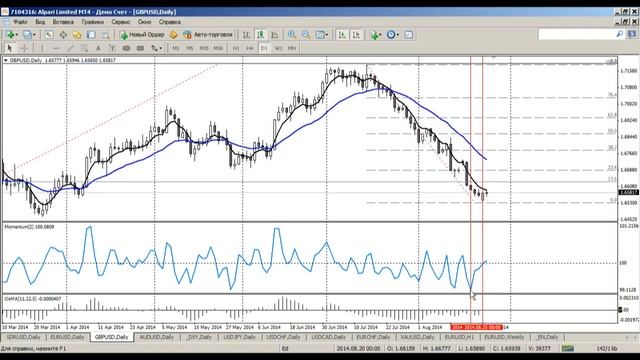Select the D1 timeframe button

(264, 48)
